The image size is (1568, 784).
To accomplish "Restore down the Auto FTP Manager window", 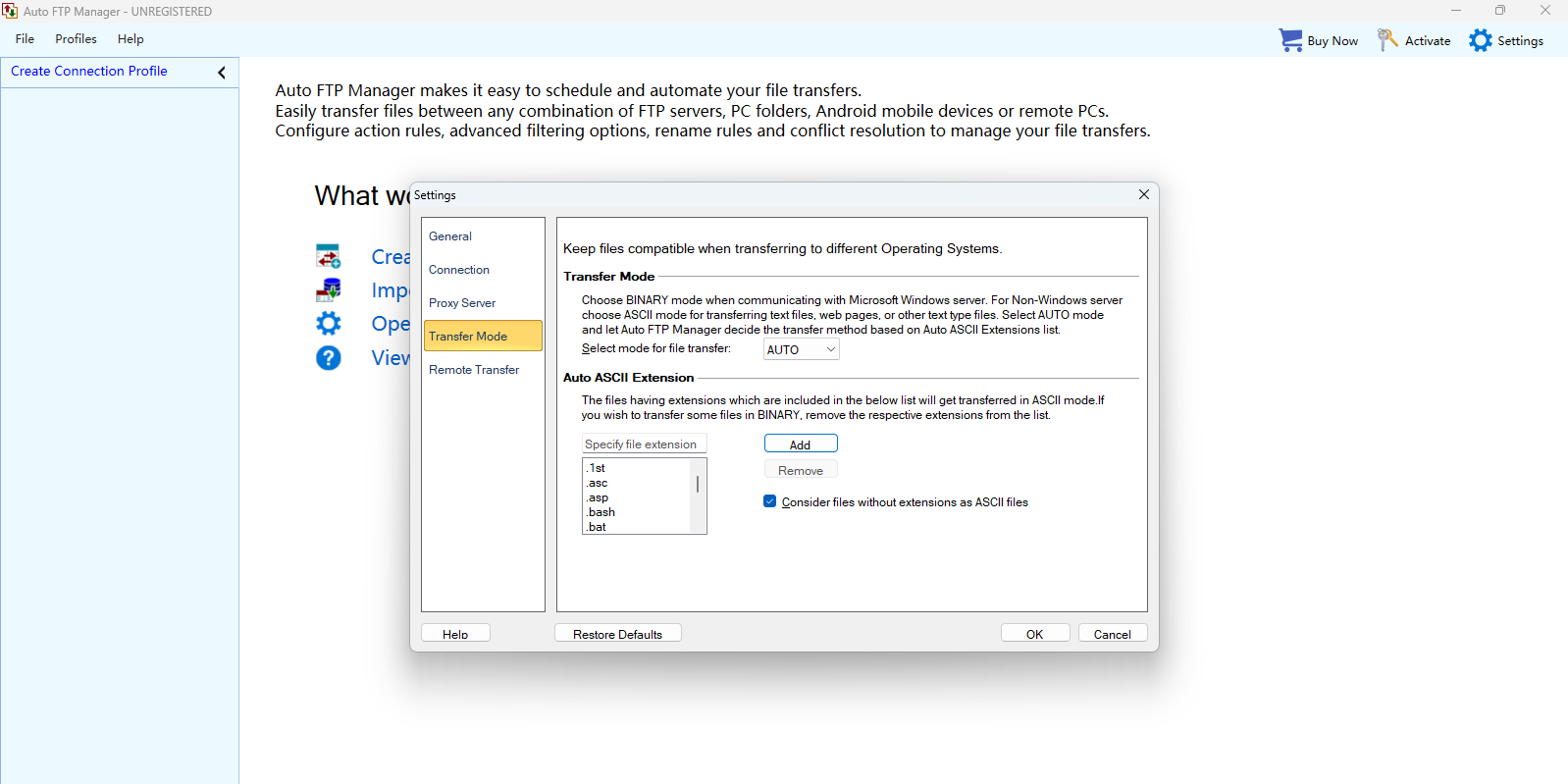I will pyautogui.click(x=1500, y=11).
